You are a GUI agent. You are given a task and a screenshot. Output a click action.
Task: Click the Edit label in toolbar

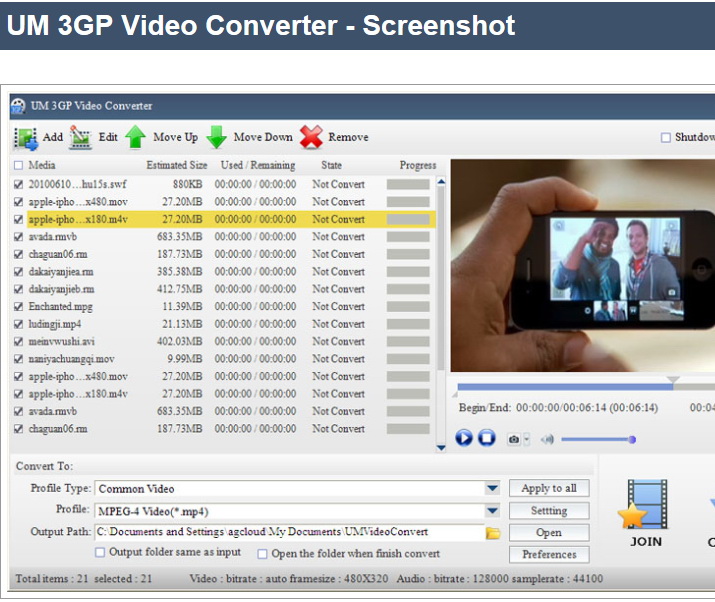point(108,137)
